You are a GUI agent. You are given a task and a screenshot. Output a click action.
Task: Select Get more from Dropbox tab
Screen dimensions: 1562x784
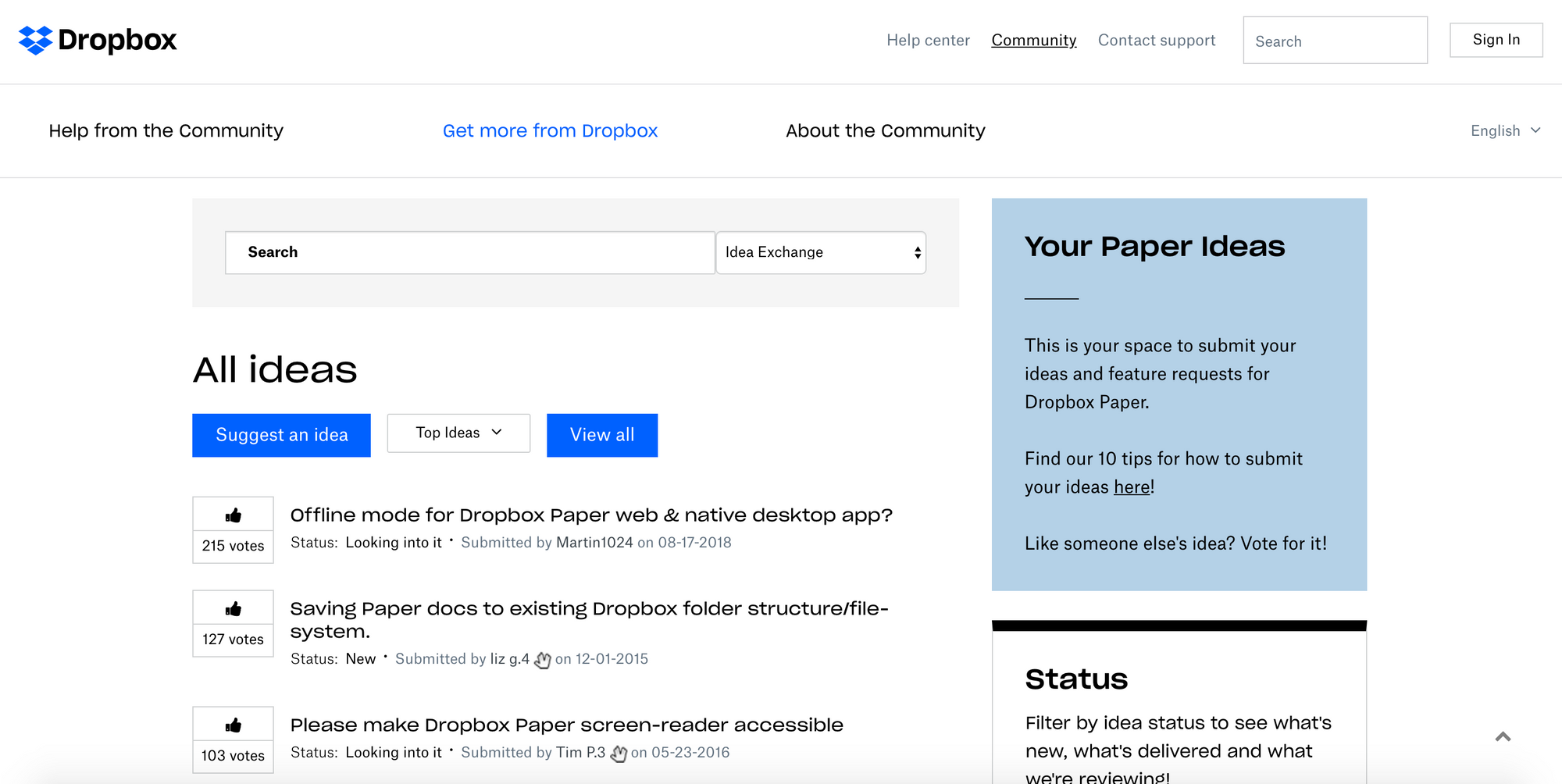pyautogui.click(x=550, y=130)
